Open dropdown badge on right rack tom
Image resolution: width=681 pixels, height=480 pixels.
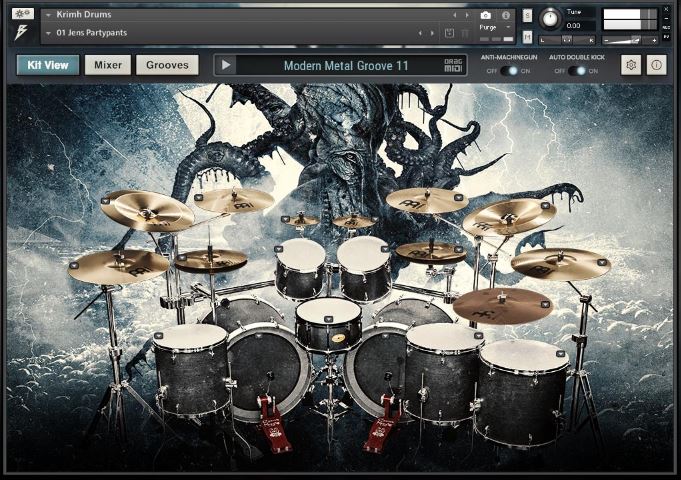coord(385,249)
